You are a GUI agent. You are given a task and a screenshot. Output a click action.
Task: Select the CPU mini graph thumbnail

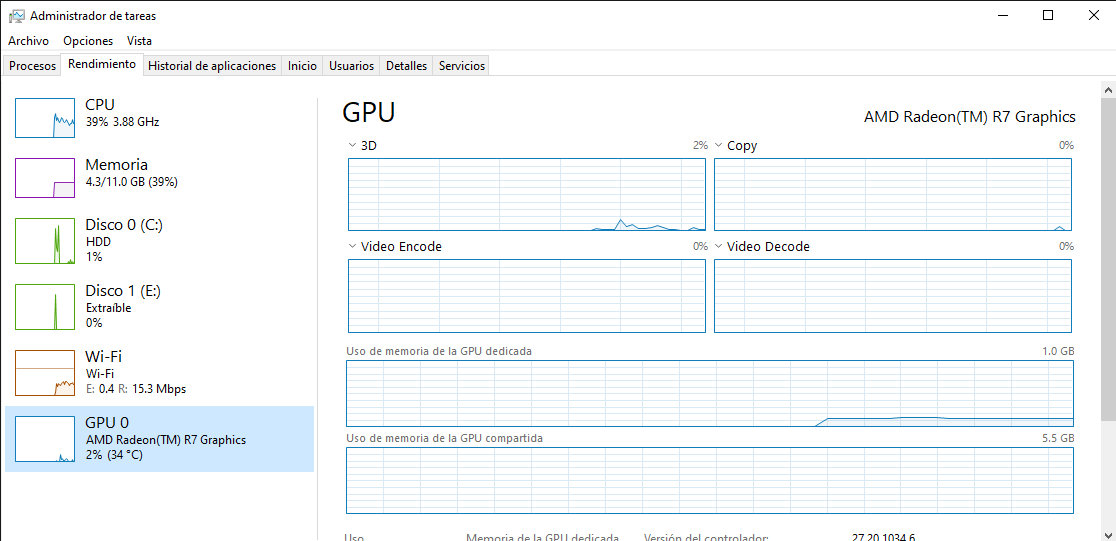pyautogui.click(x=45, y=118)
